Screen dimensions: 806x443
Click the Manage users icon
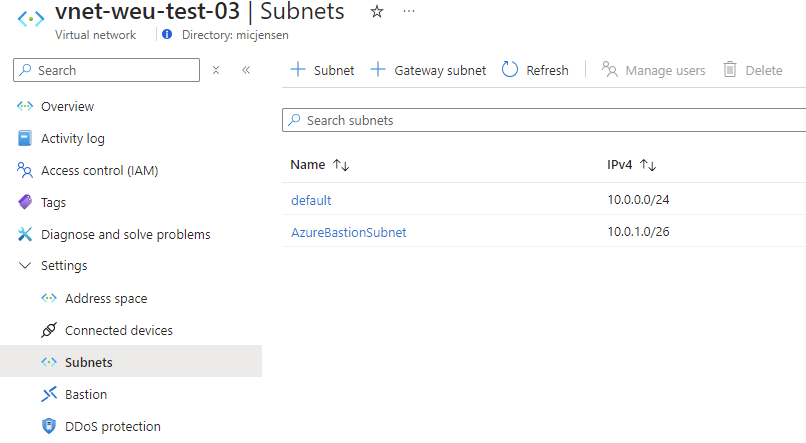click(x=609, y=70)
